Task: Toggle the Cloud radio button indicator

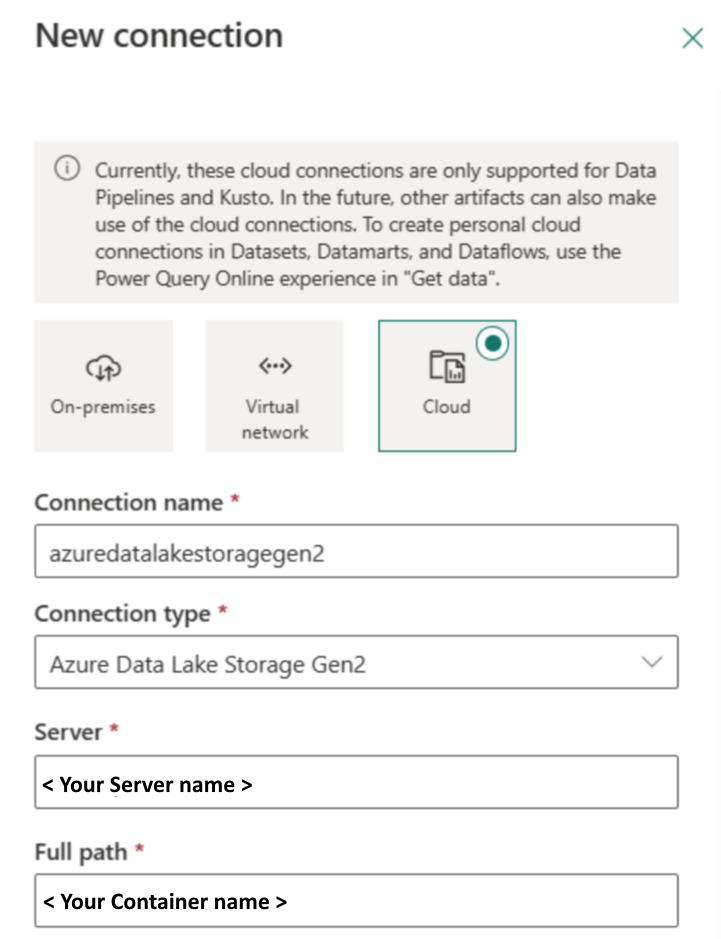Action: pos(492,343)
